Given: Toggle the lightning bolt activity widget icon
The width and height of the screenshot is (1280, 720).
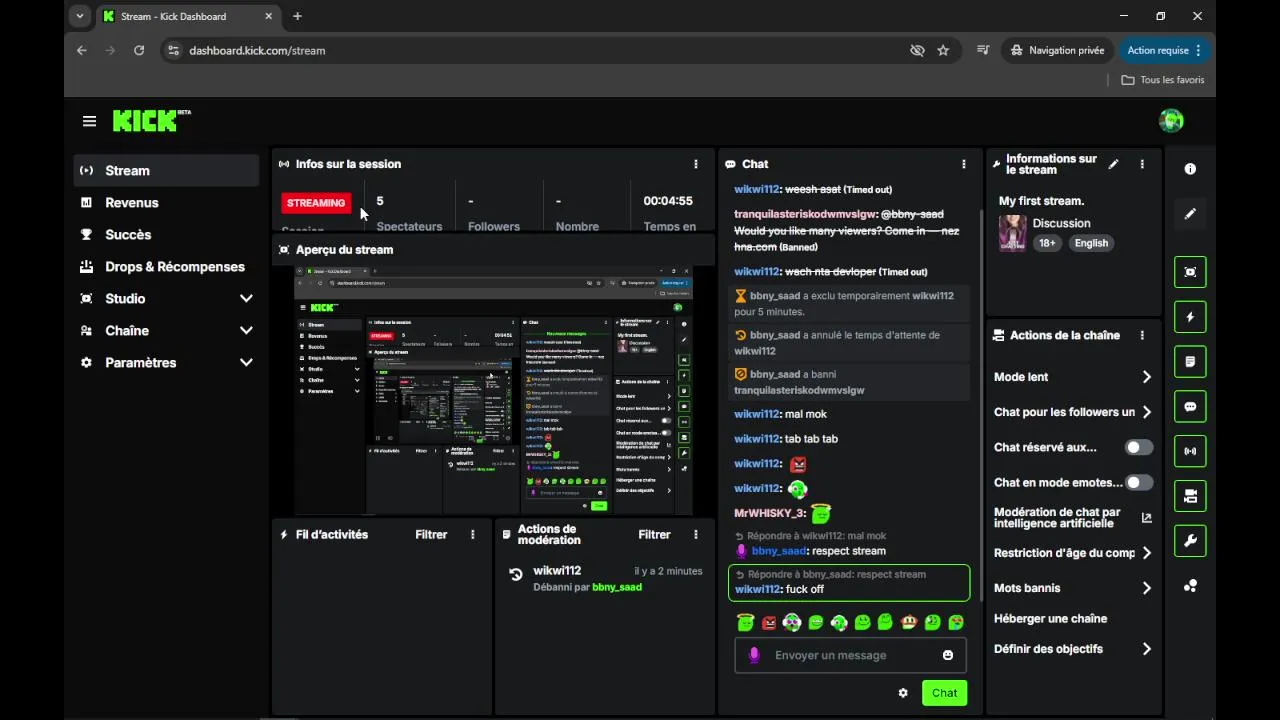Looking at the screenshot, I should [x=1190, y=317].
